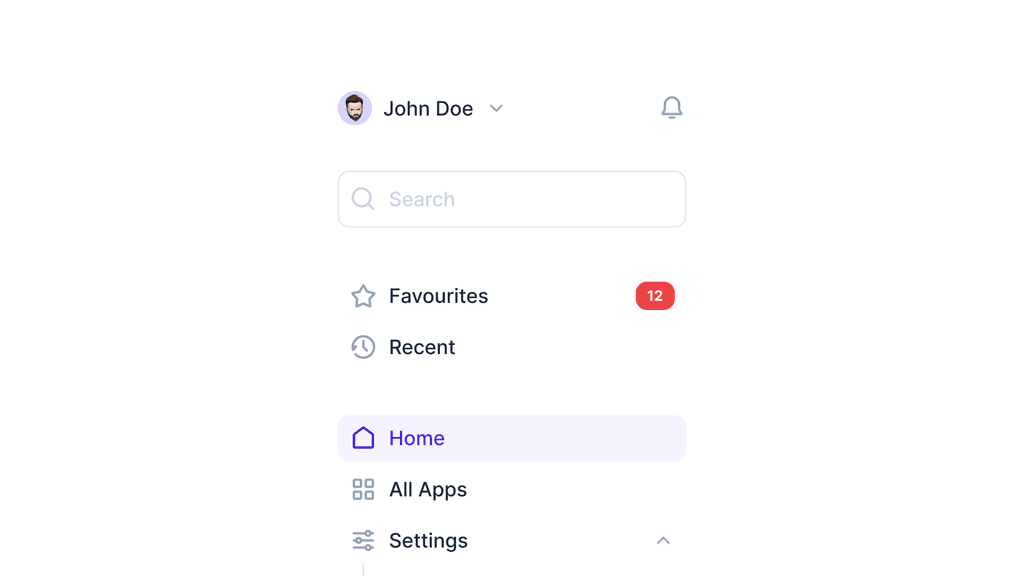Image resolution: width=1024 pixels, height=576 pixels.
Task: Open the Recent items list
Action: click(x=422, y=347)
